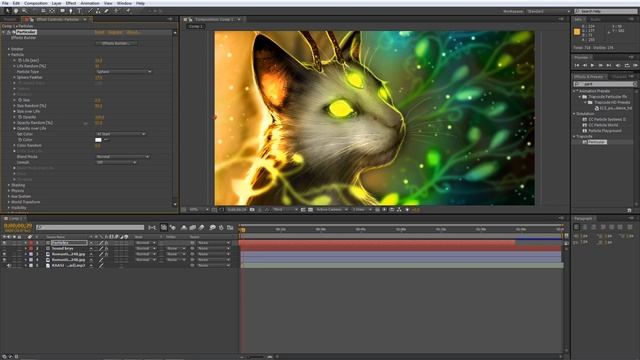Select the Clone Stamp tool
This screenshot has height=360, width=640.
98,11
